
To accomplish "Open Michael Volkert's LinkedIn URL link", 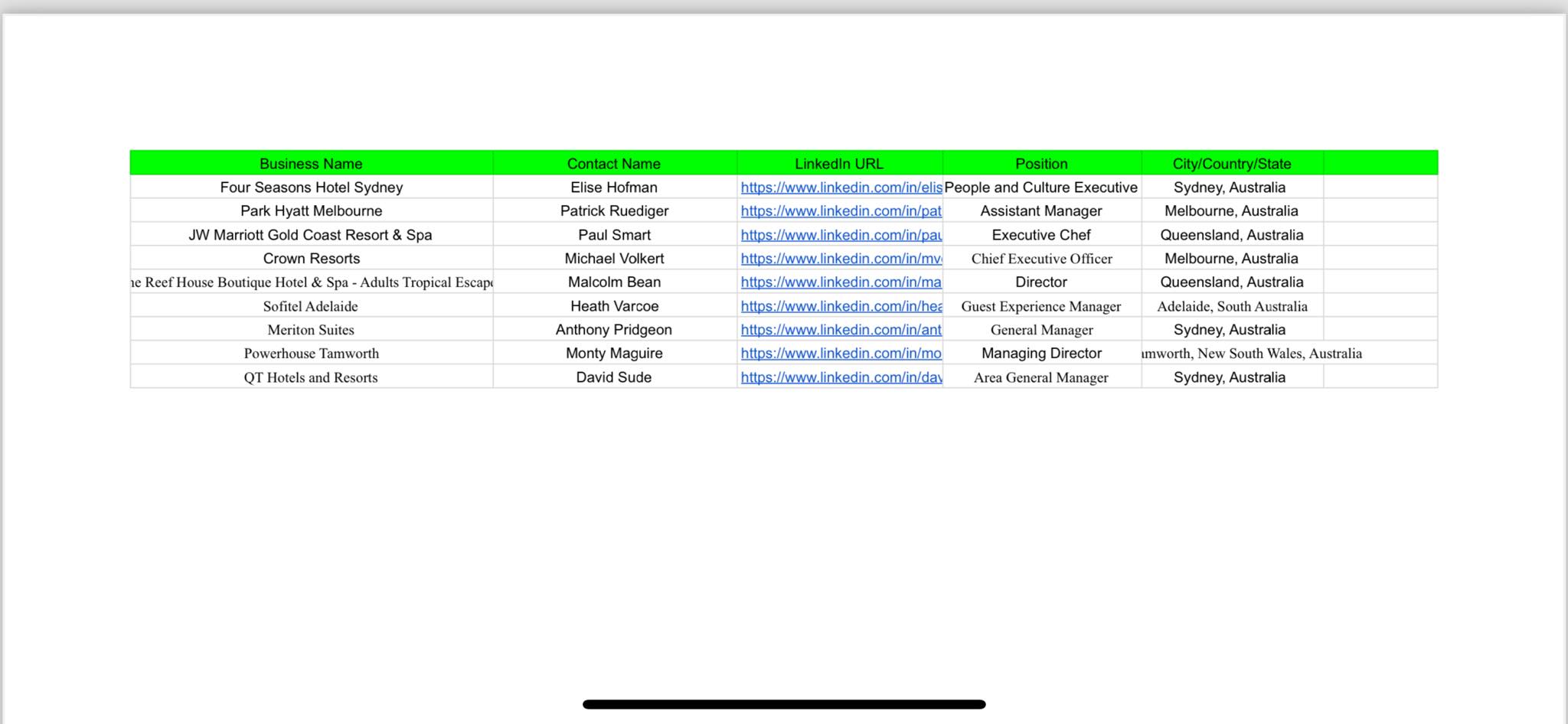I will pos(841,259).
